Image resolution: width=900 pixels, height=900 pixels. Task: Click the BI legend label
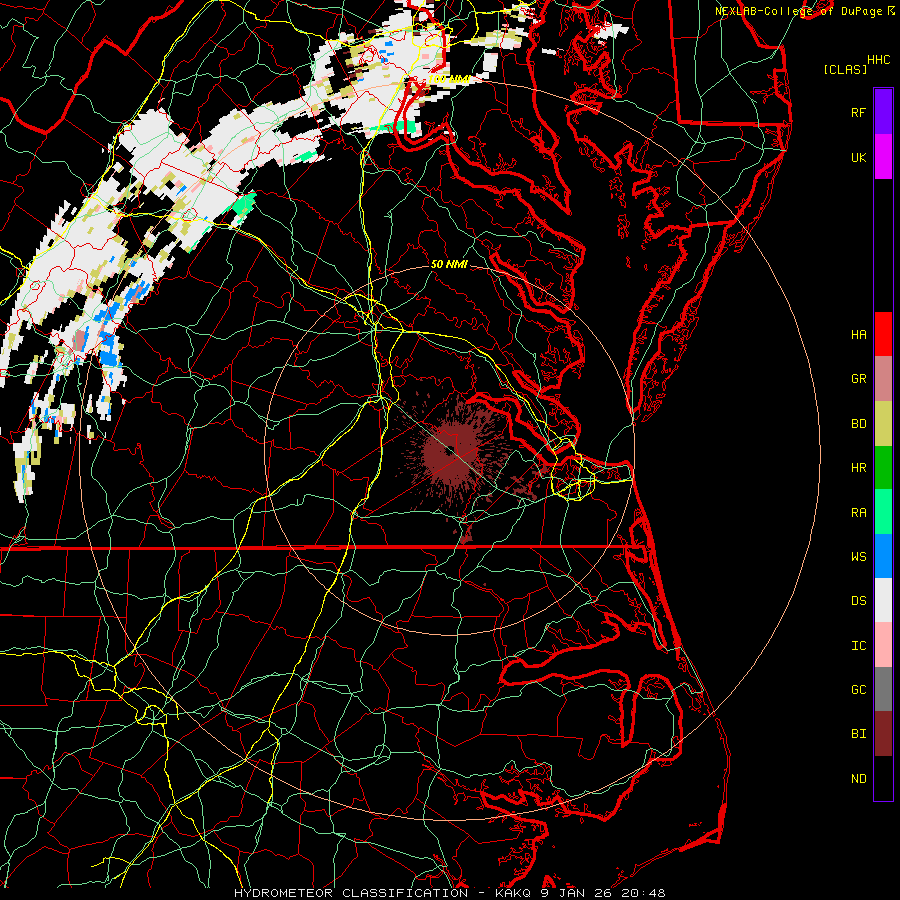click(859, 734)
